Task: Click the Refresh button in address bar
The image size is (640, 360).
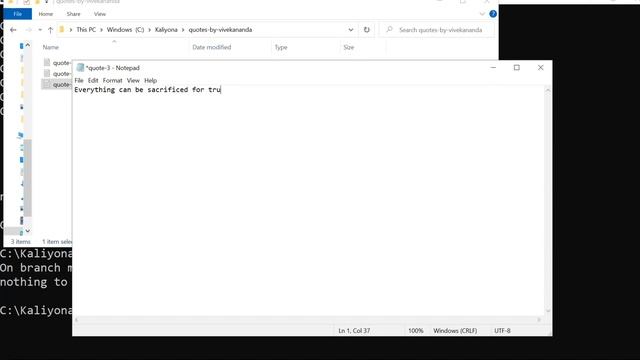Action: coord(367,30)
